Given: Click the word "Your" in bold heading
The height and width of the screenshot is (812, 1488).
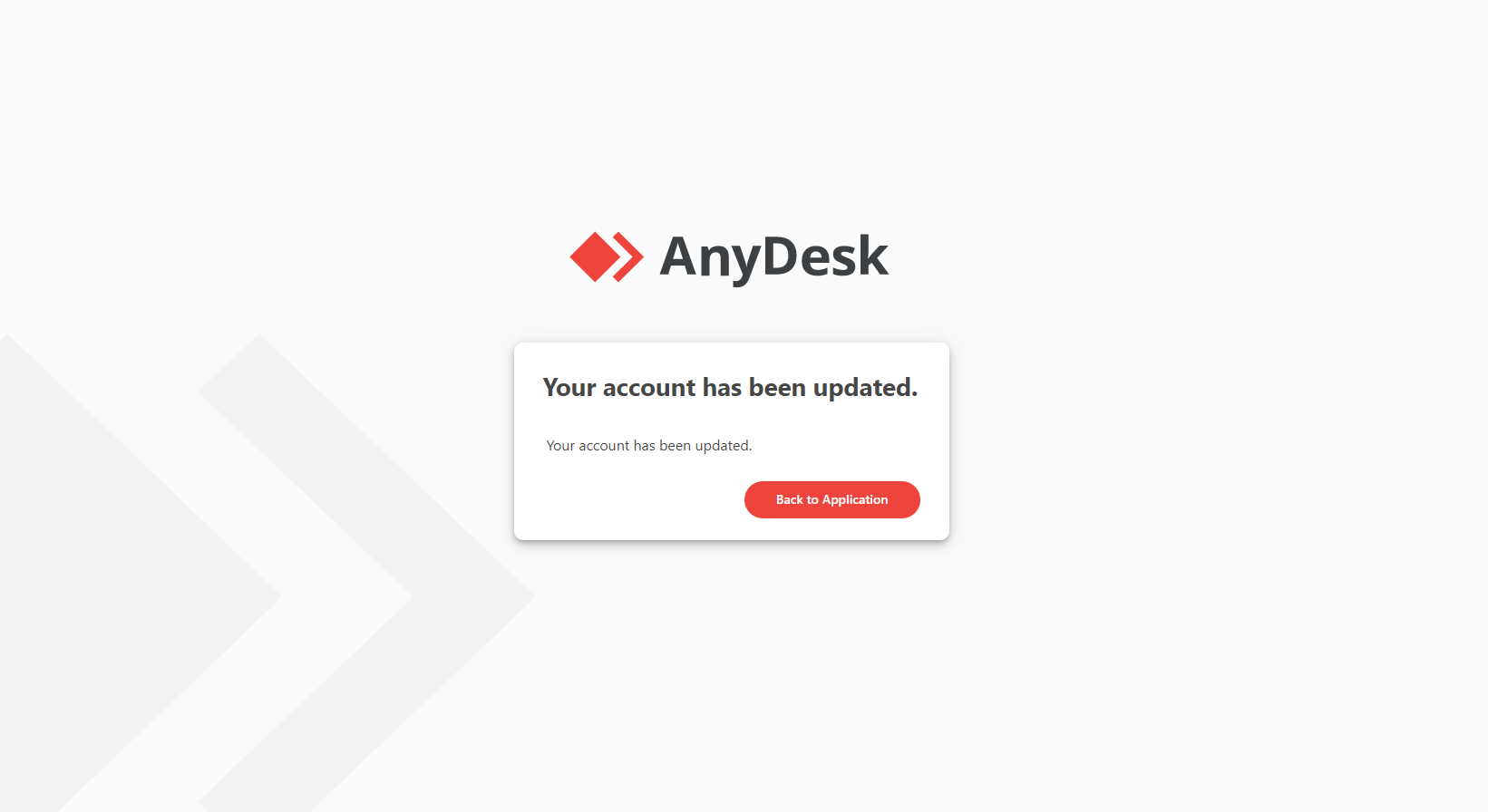Looking at the screenshot, I should click(x=569, y=388).
